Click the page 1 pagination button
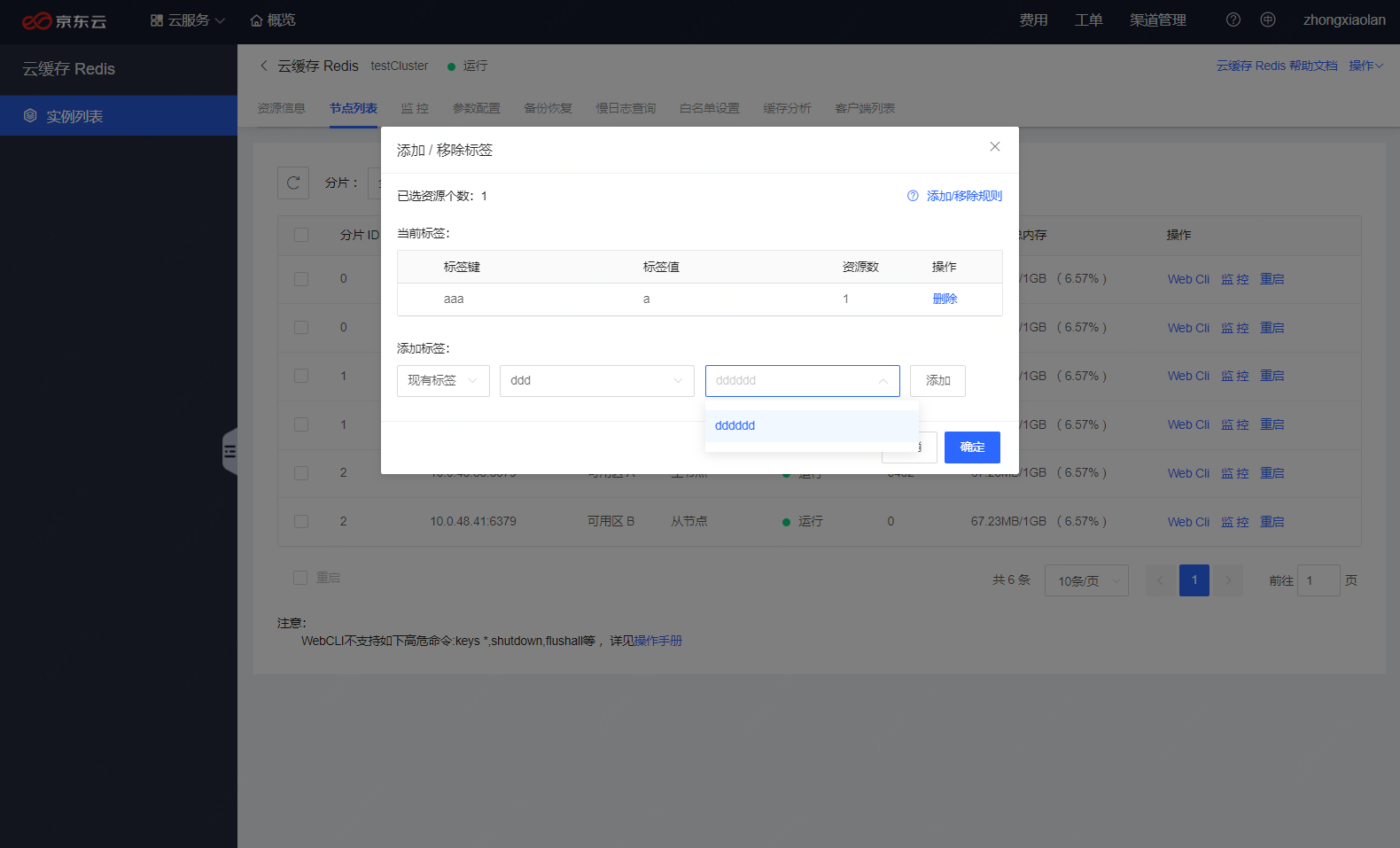This screenshot has width=1400, height=848. [1194, 580]
